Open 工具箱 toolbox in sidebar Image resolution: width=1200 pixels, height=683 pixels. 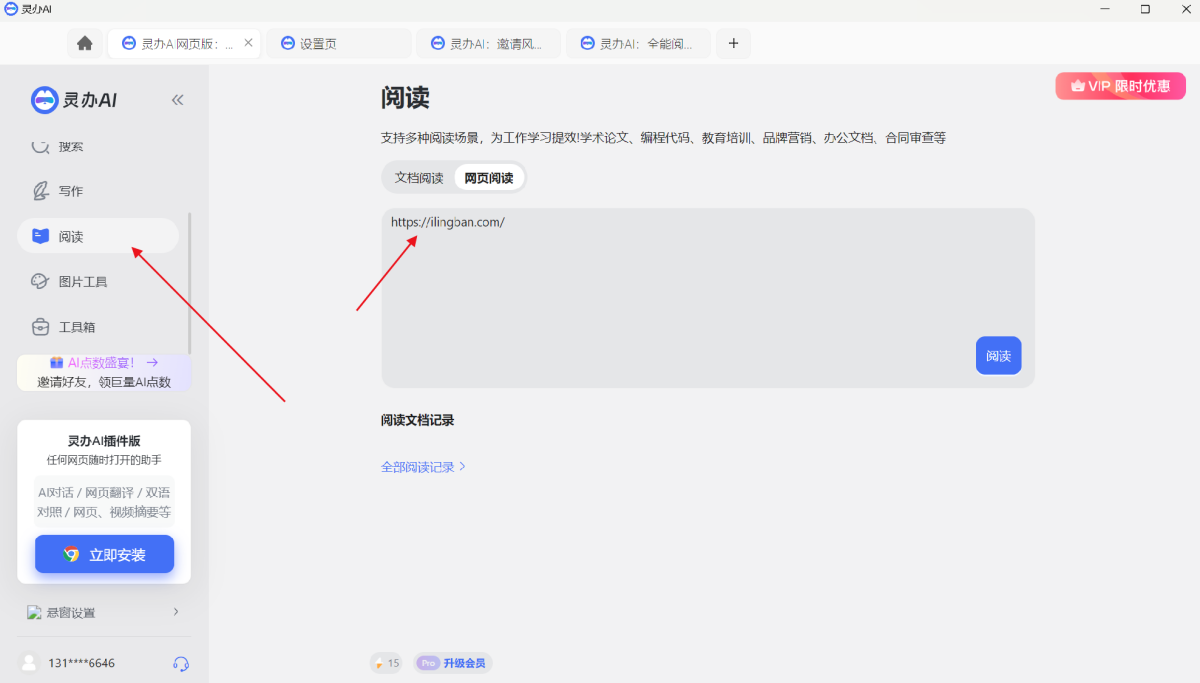coord(76,327)
